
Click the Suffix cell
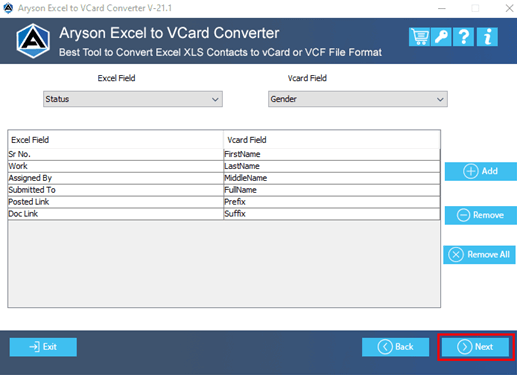(x=332, y=214)
